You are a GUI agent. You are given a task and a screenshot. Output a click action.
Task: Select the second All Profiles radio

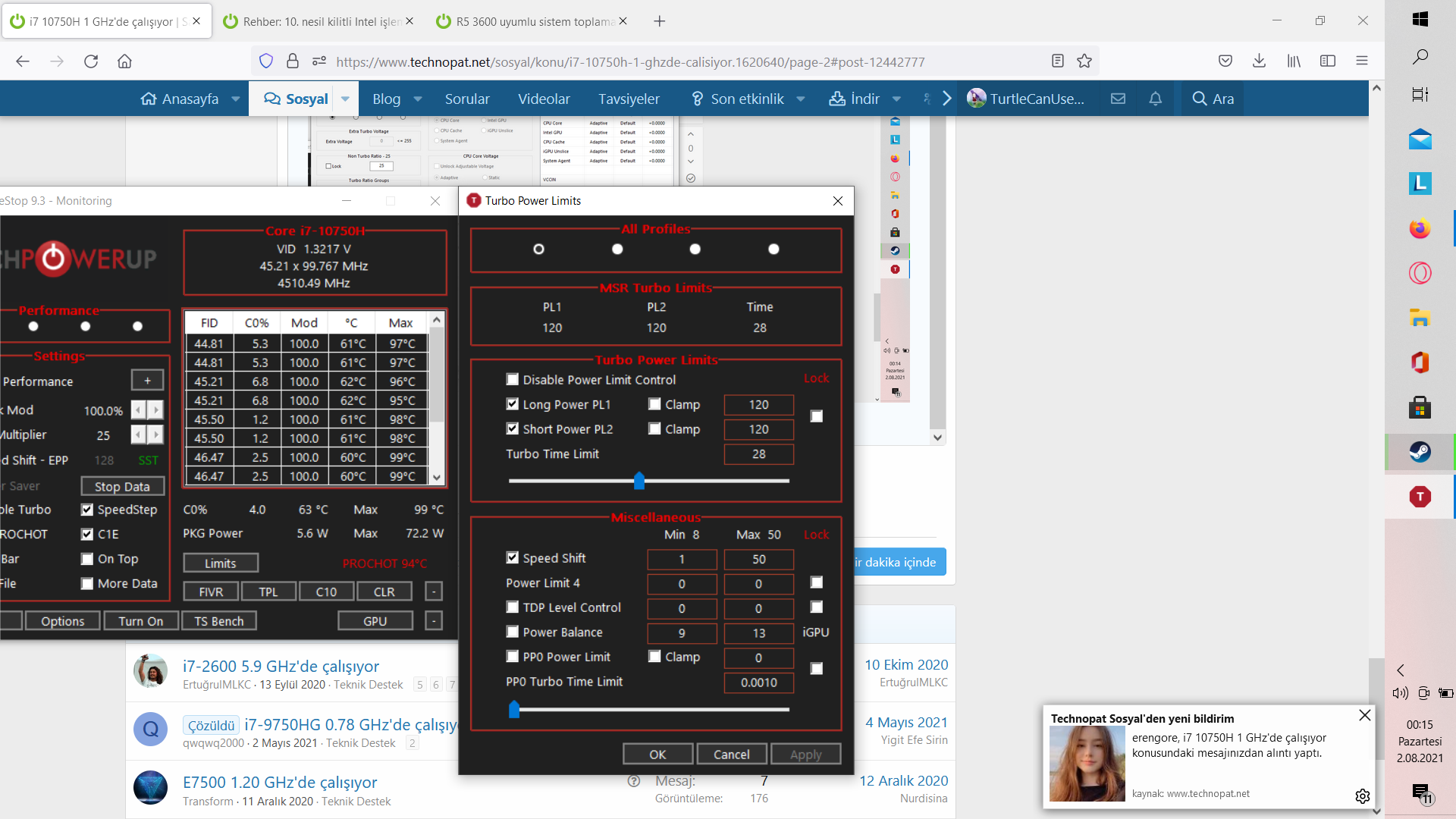coord(617,249)
